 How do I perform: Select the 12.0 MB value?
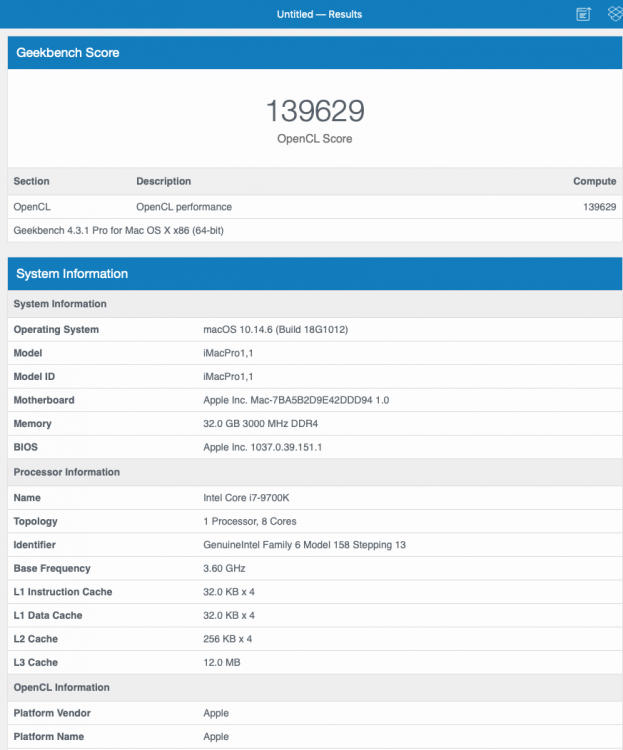tap(222, 662)
